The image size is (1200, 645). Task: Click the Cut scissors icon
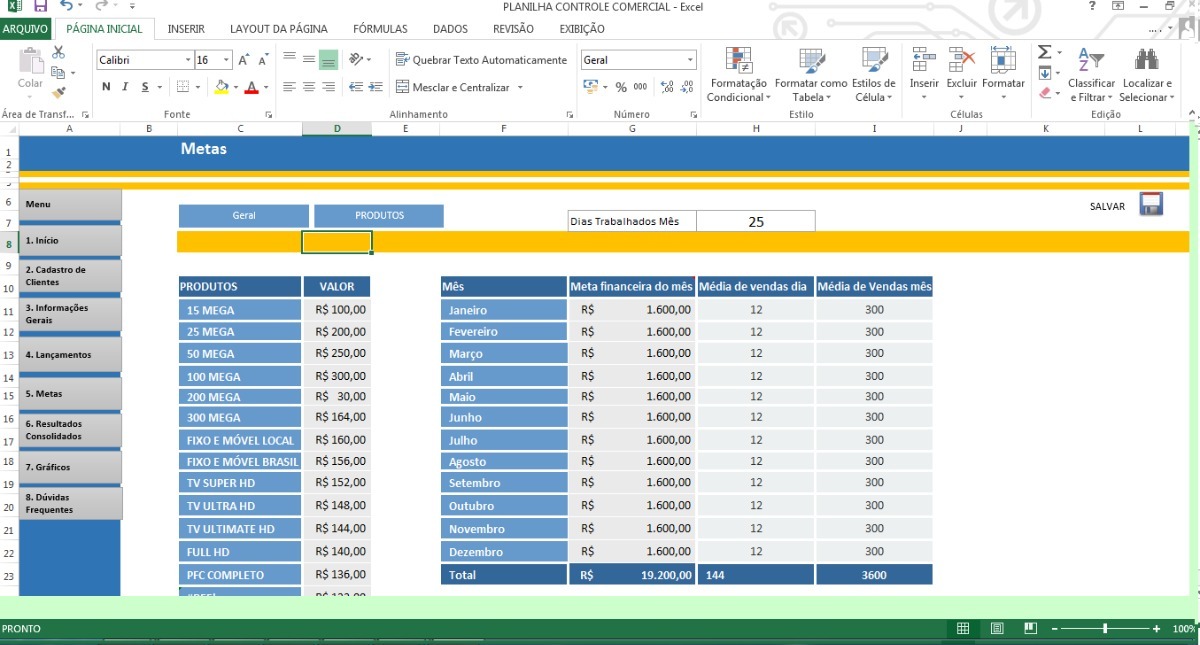[x=58, y=53]
